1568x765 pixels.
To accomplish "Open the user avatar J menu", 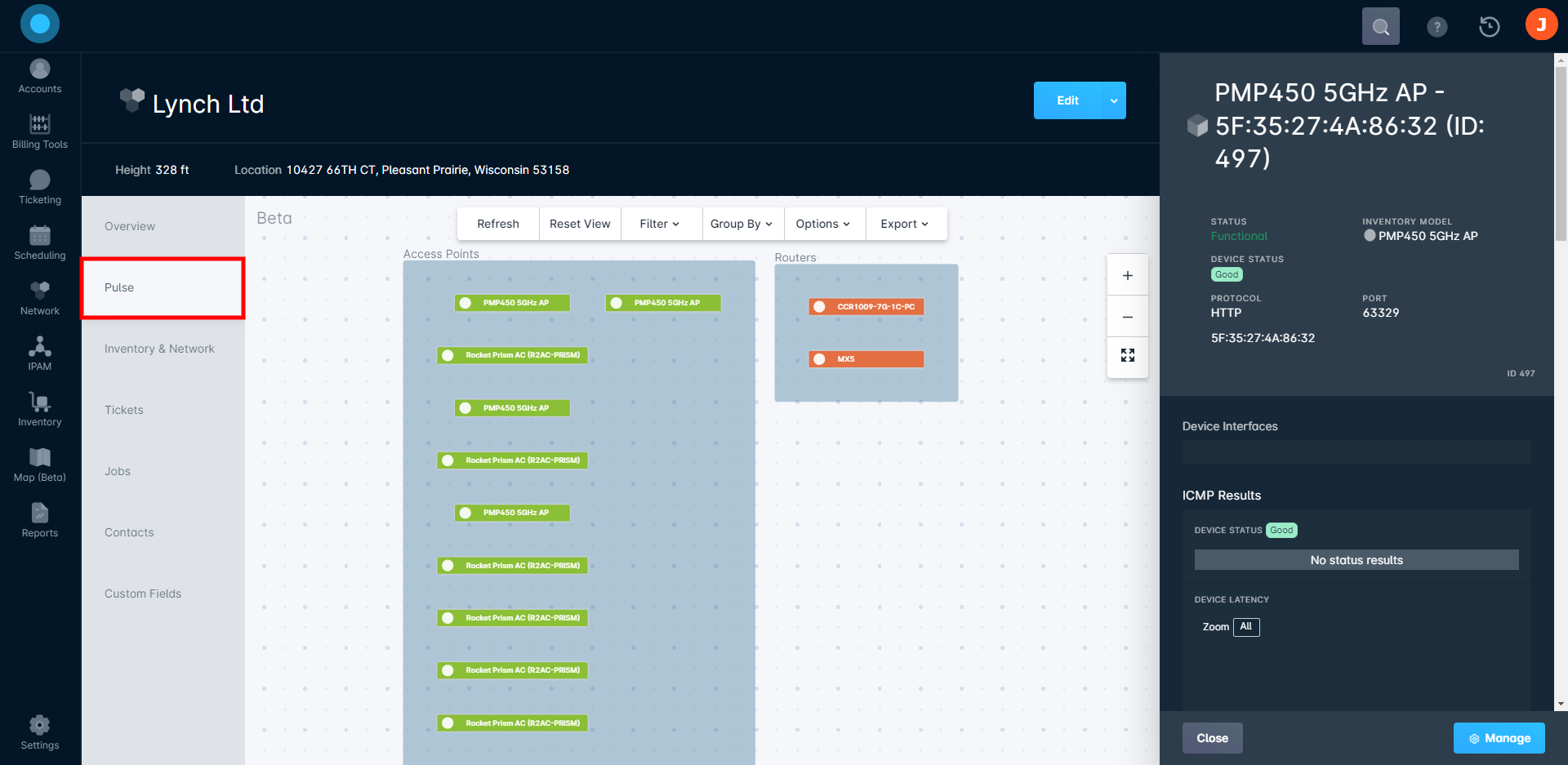I will pyautogui.click(x=1541, y=24).
